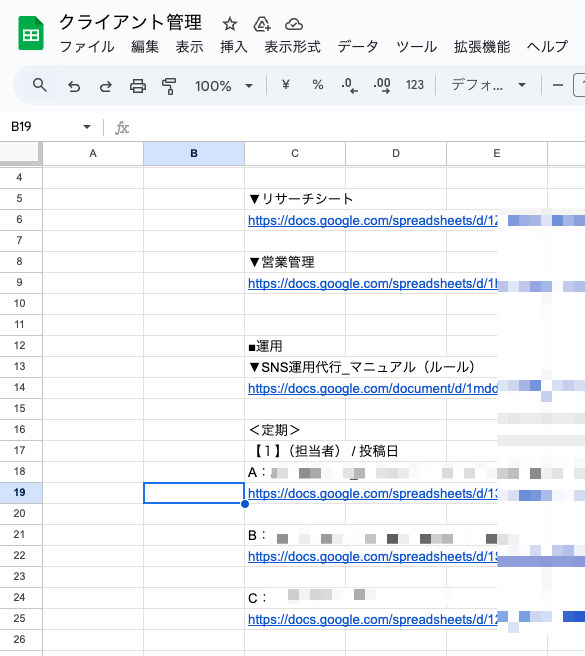This screenshot has height=656, width=585.
Task: Check the cloud save status icon
Action: click(x=294, y=24)
